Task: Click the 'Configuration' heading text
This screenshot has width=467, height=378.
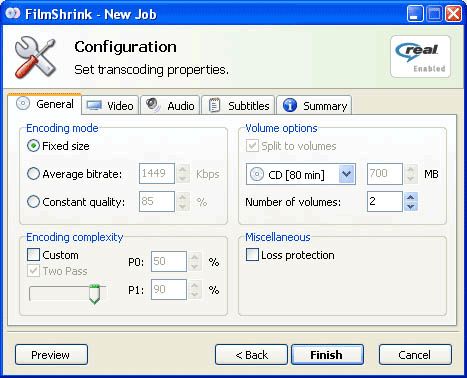Action: click(125, 47)
